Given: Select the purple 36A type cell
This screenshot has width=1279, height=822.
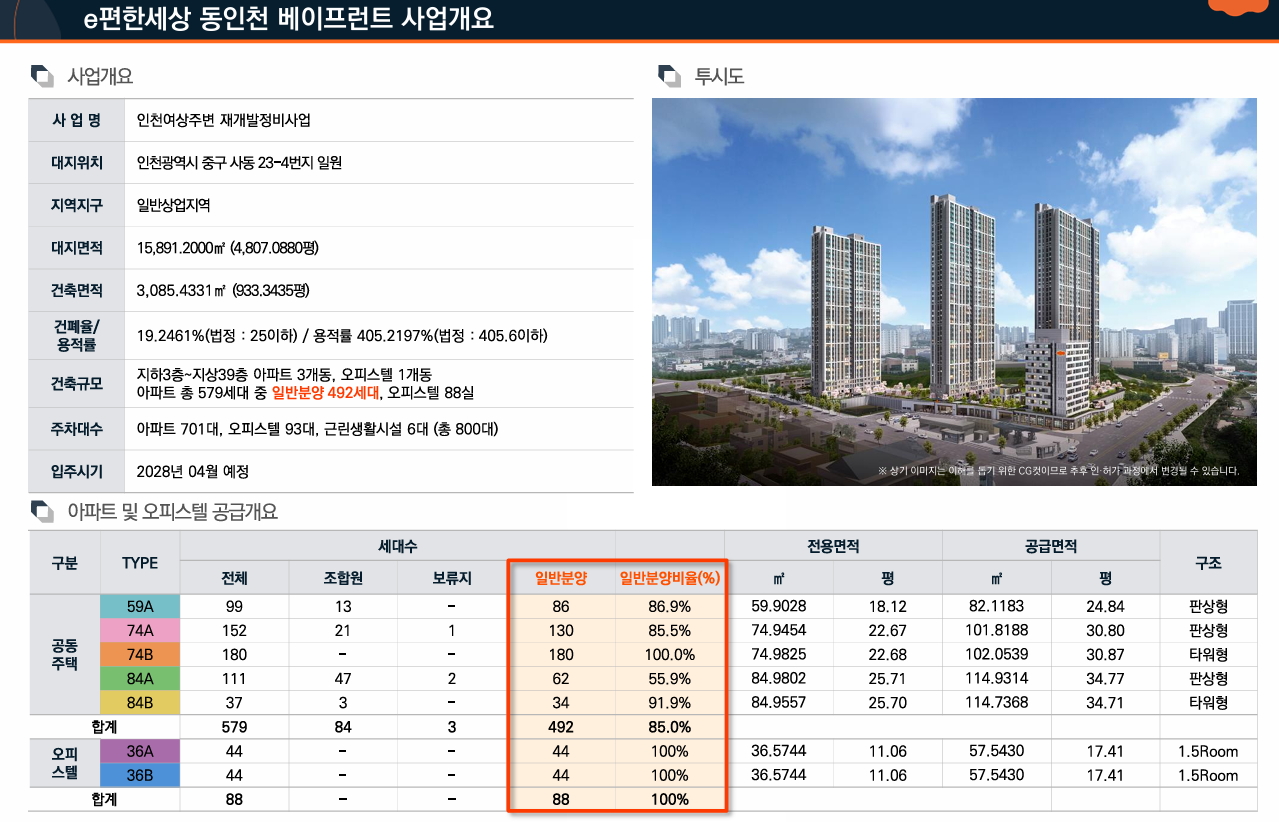Looking at the screenshot, I should tap(140, 752).
